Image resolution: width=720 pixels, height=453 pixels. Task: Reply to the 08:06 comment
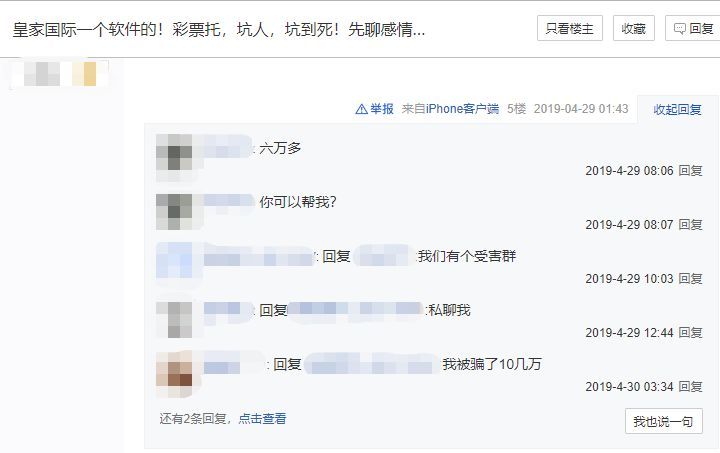(x=691, y=171)
